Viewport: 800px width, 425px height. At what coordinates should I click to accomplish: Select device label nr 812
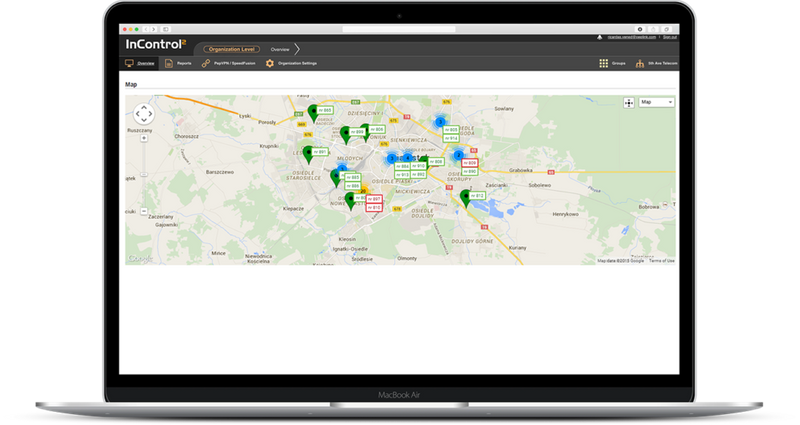tap(477, 195)
